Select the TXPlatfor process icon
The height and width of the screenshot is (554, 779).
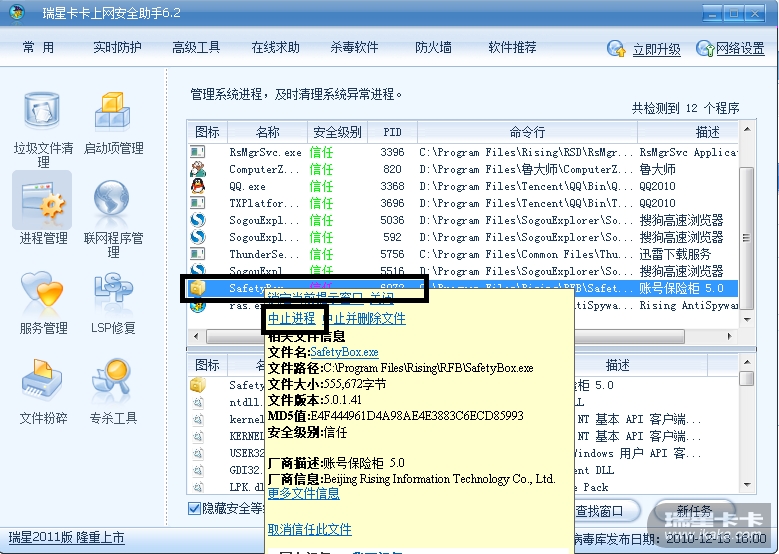pyautogui.click(x=198, y=203)
